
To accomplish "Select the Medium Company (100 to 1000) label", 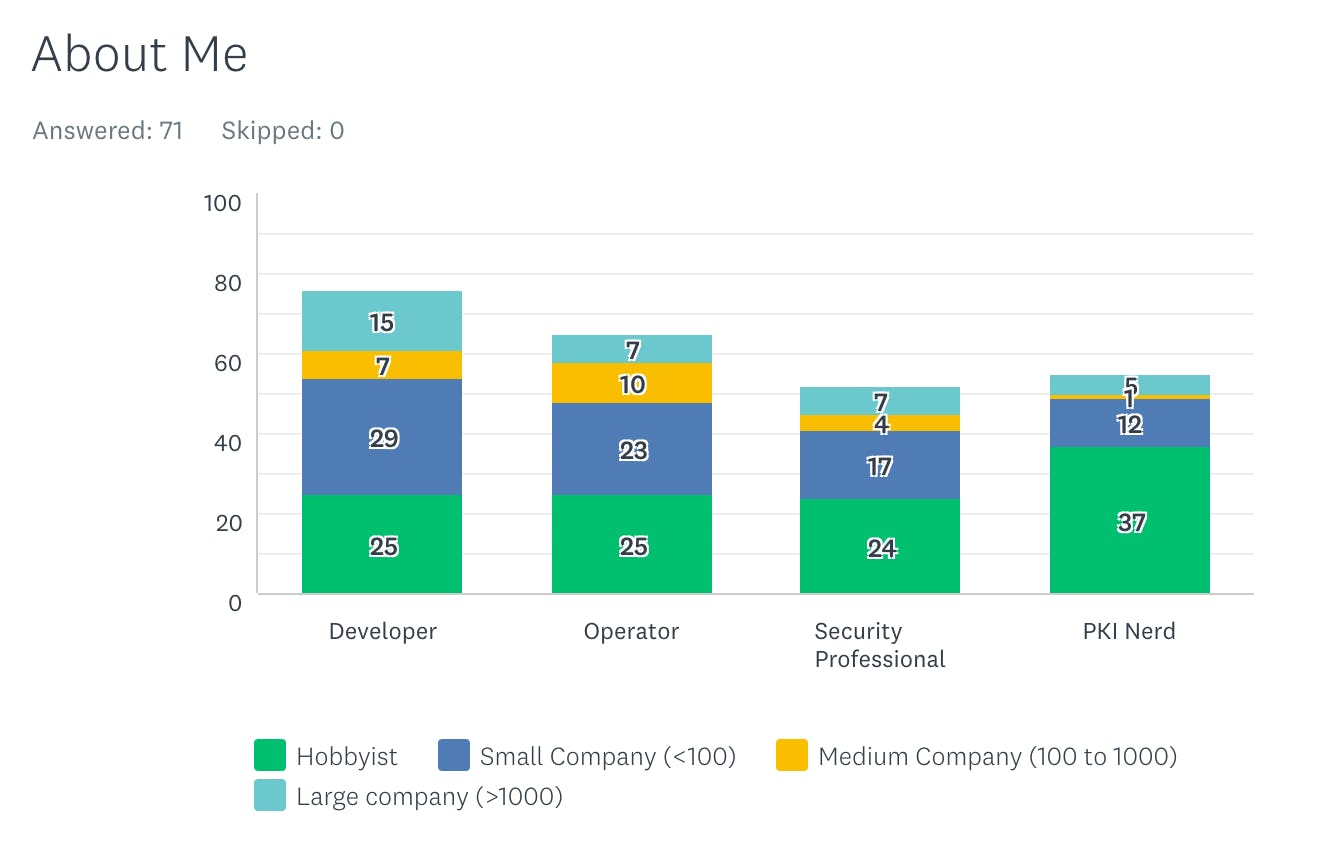I will (997, 757).
